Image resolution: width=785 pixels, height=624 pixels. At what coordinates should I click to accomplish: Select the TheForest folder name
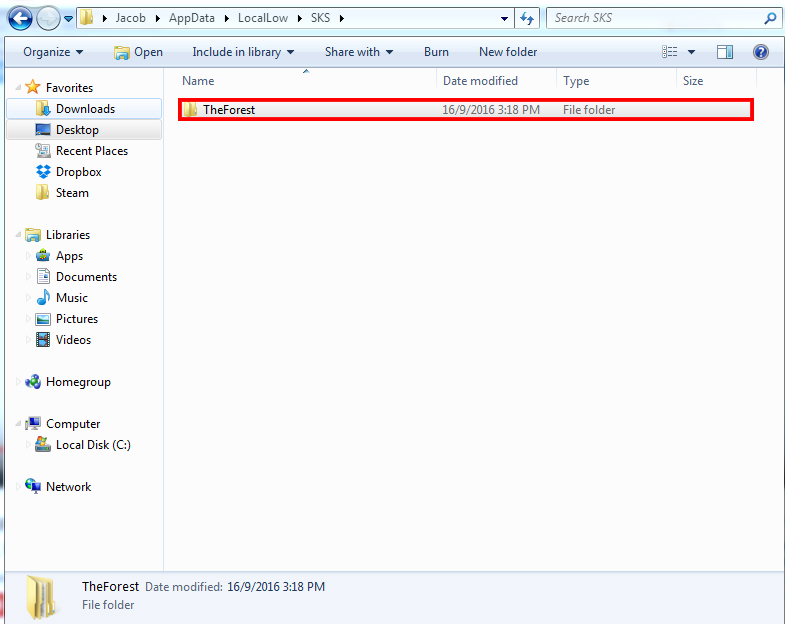[x=229, y=110]
